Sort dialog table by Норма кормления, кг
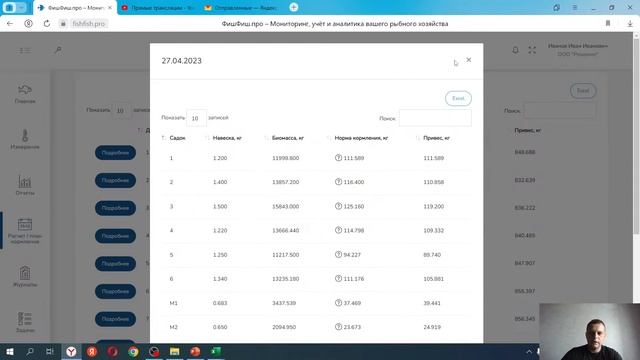The height and width of the screenshot is (360, 640). point(361,138)
